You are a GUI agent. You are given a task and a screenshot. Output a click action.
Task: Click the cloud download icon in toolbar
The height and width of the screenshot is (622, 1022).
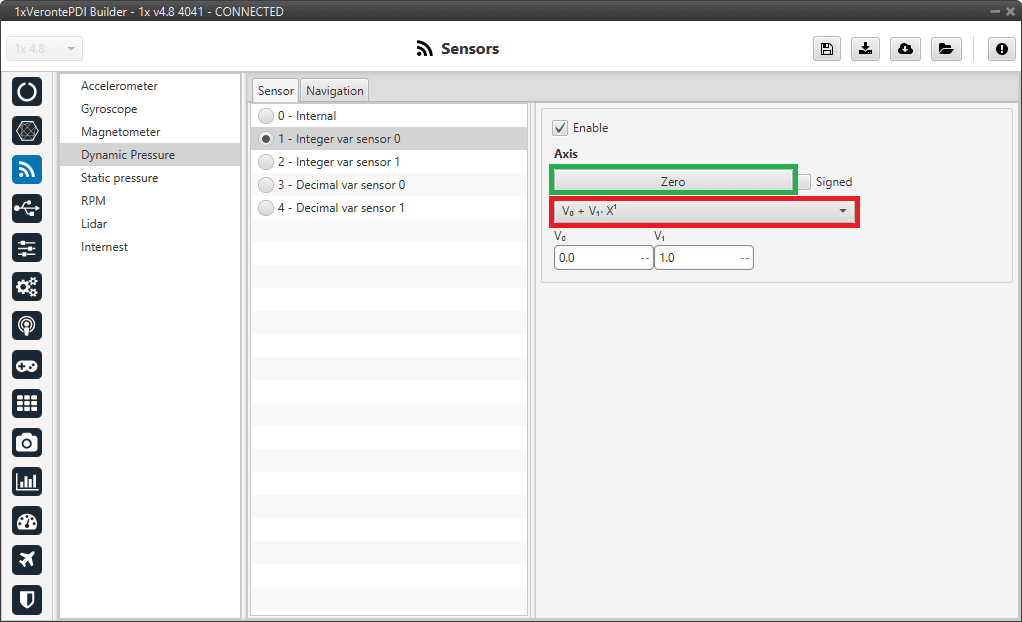pyautogui.click(x=905, y=49)
